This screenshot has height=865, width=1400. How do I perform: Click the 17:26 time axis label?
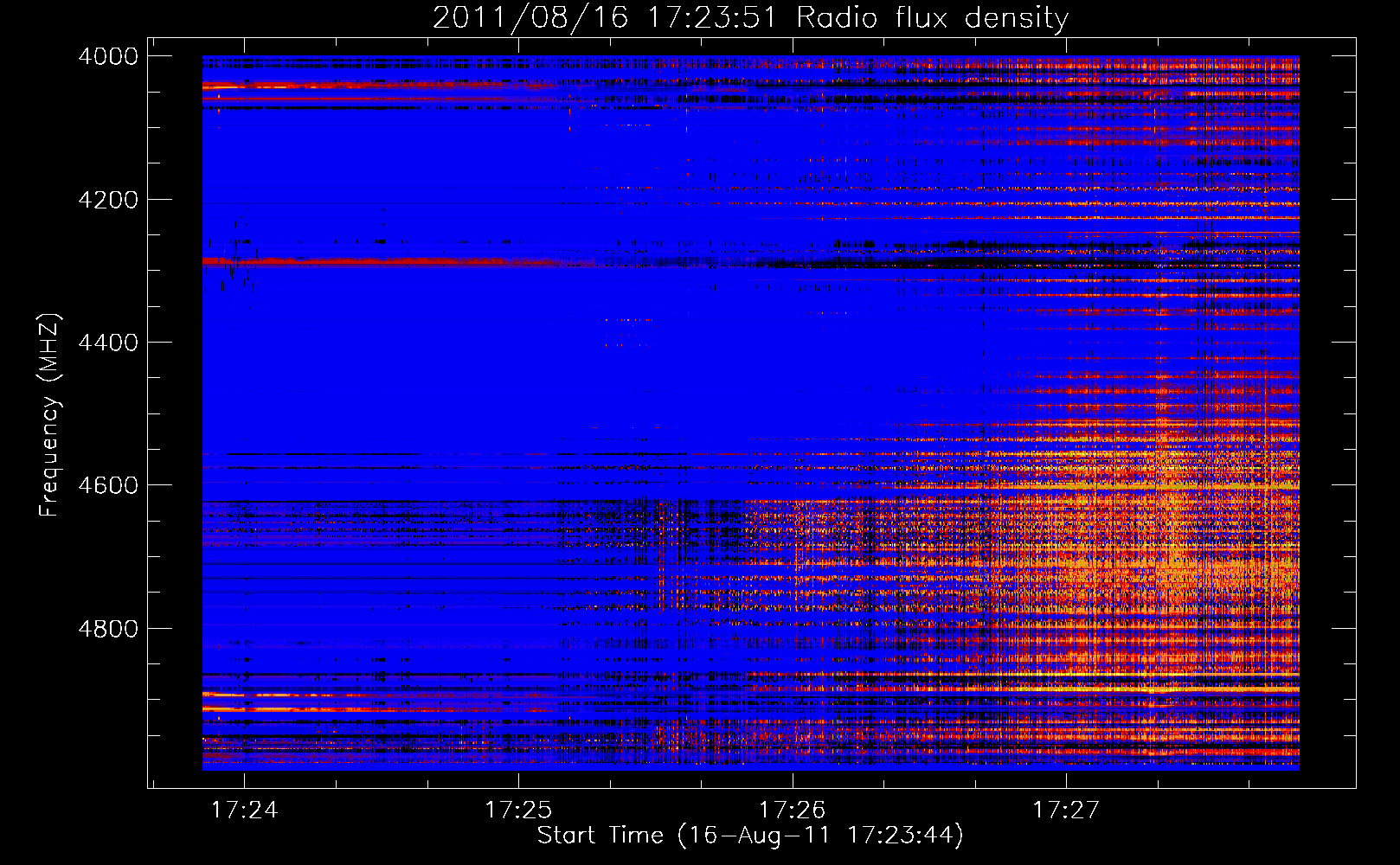[793, 810]
